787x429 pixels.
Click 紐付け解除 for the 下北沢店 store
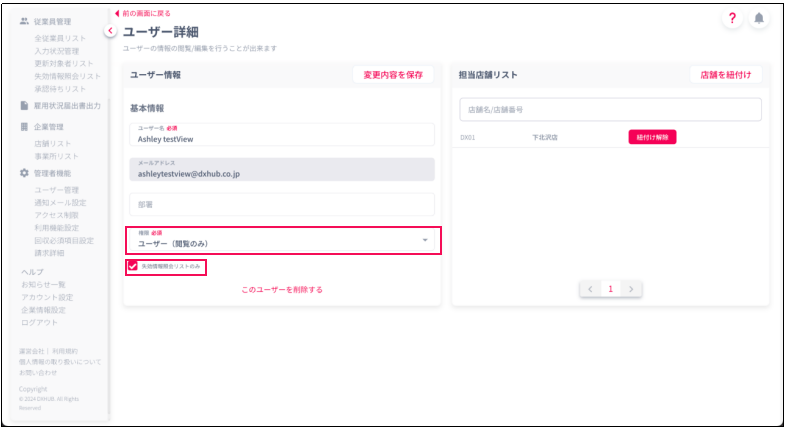point(652,137)
